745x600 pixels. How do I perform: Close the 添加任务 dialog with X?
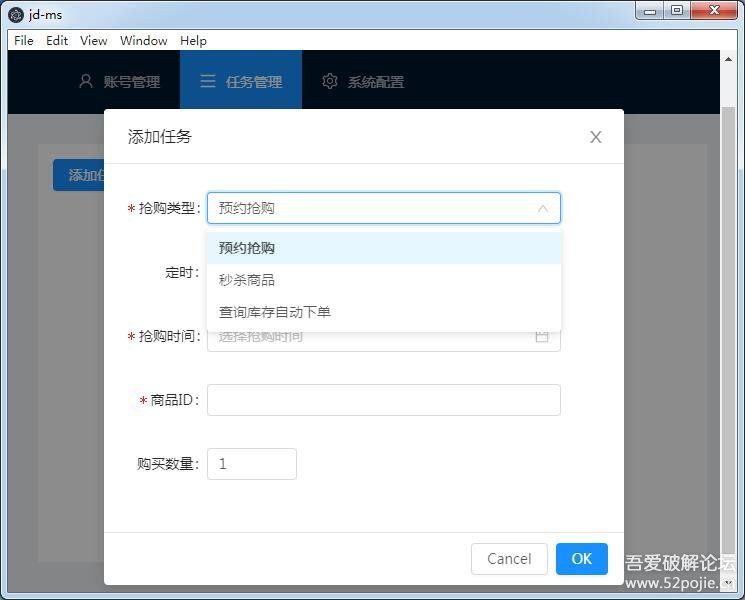pos(595,137)
